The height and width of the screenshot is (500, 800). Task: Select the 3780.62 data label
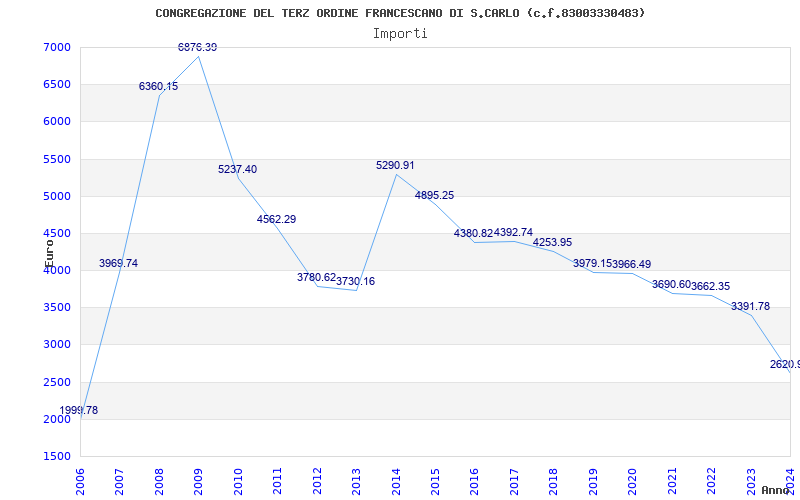pos(316,278)
